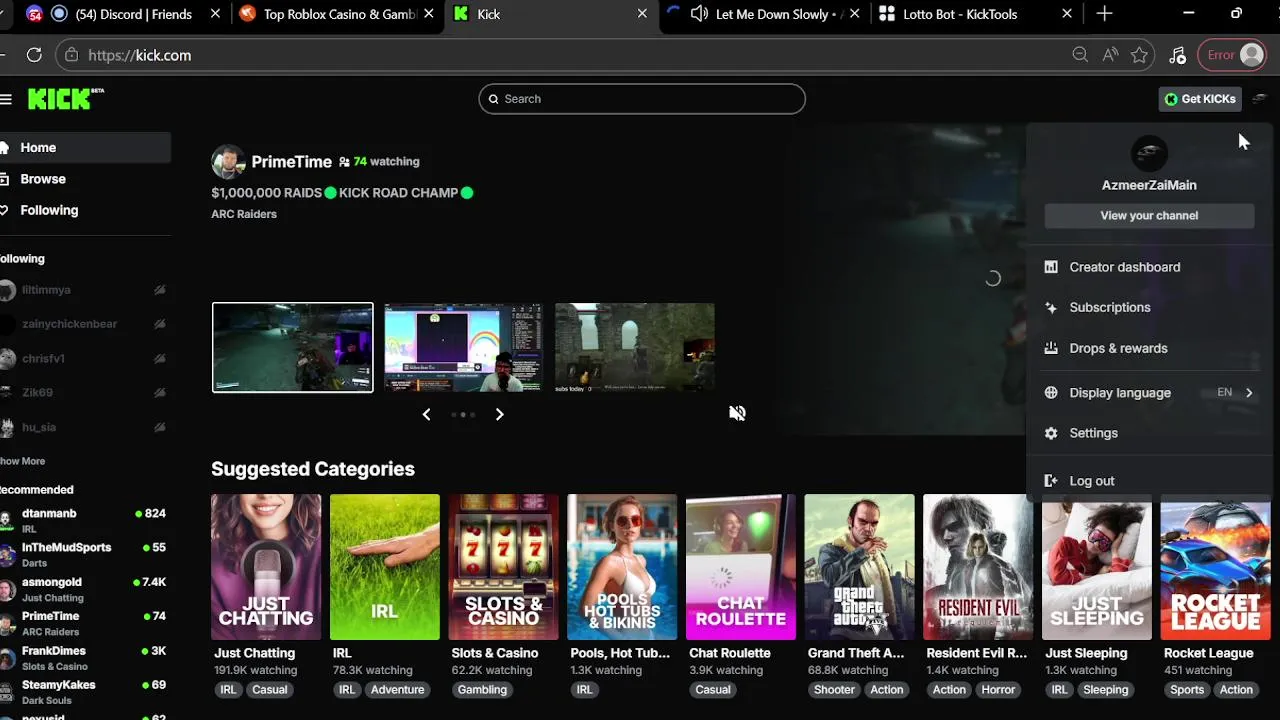The width and height of the screenshot is (1280, 720).
Task: Click ARC Raiders category link
Action: click(x=244, y=214)
